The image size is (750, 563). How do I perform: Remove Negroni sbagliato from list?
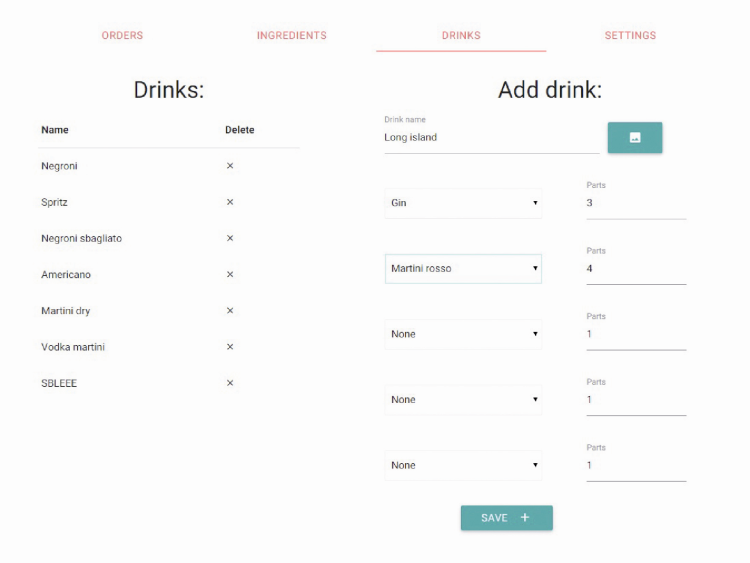(230, 238)
